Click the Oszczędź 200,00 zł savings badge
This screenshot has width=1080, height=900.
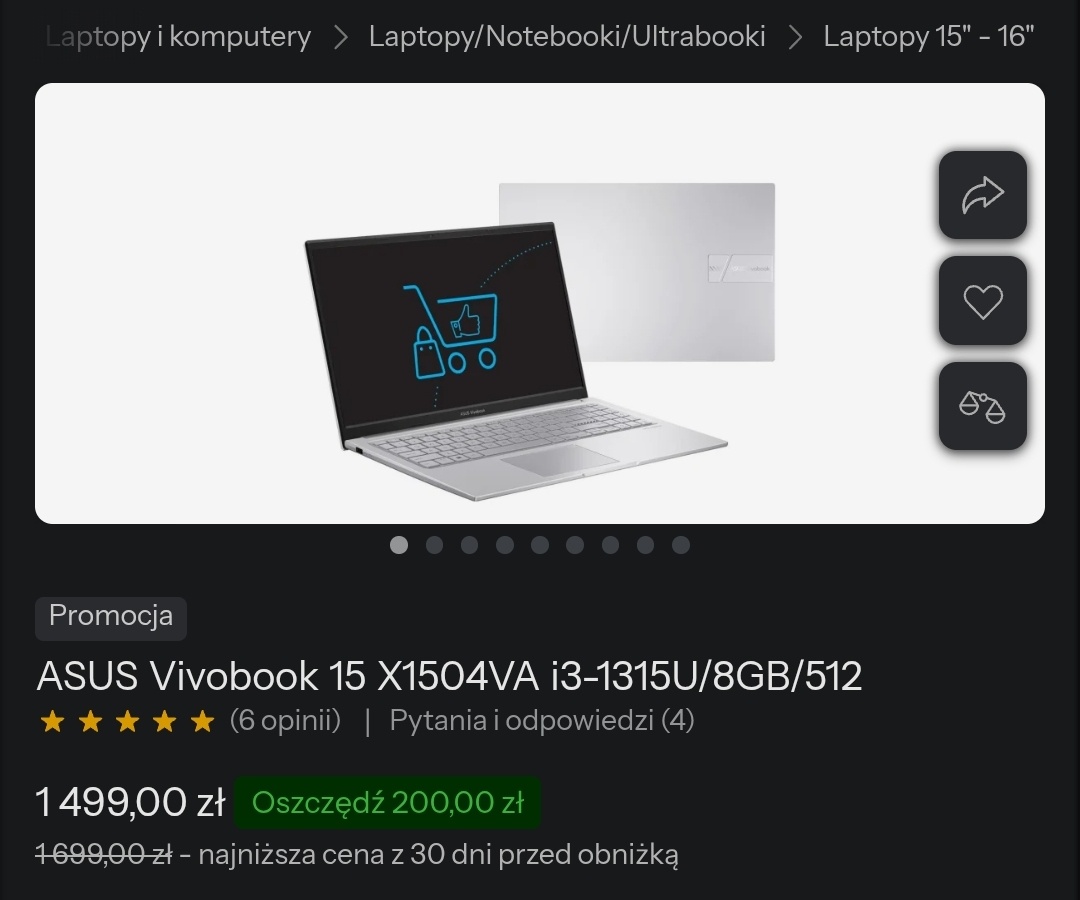(388, 803)
